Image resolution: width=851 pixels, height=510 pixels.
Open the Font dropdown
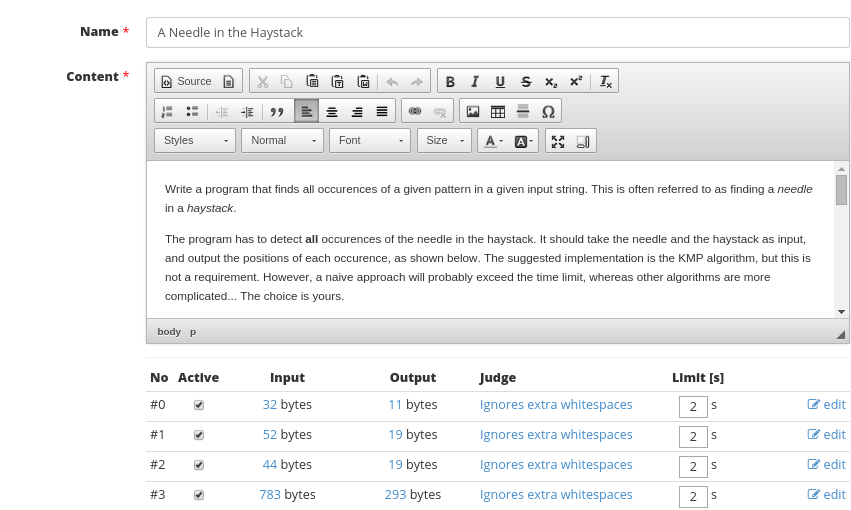click(x=370, y=141)
